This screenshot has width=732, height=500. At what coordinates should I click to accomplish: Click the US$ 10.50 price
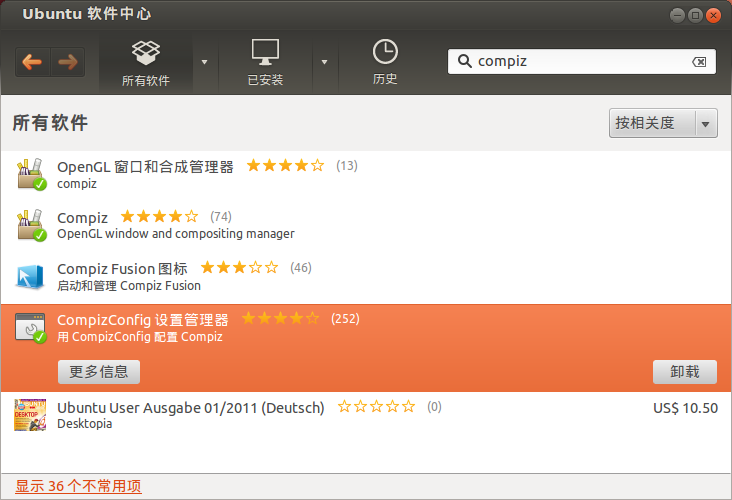[685, 408]
